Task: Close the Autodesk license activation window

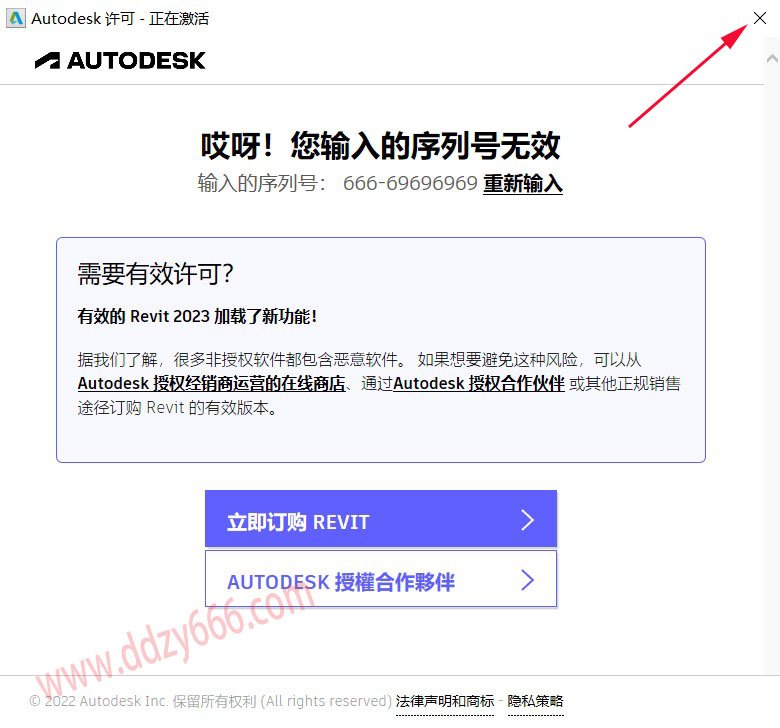Action: pos(759,18)
